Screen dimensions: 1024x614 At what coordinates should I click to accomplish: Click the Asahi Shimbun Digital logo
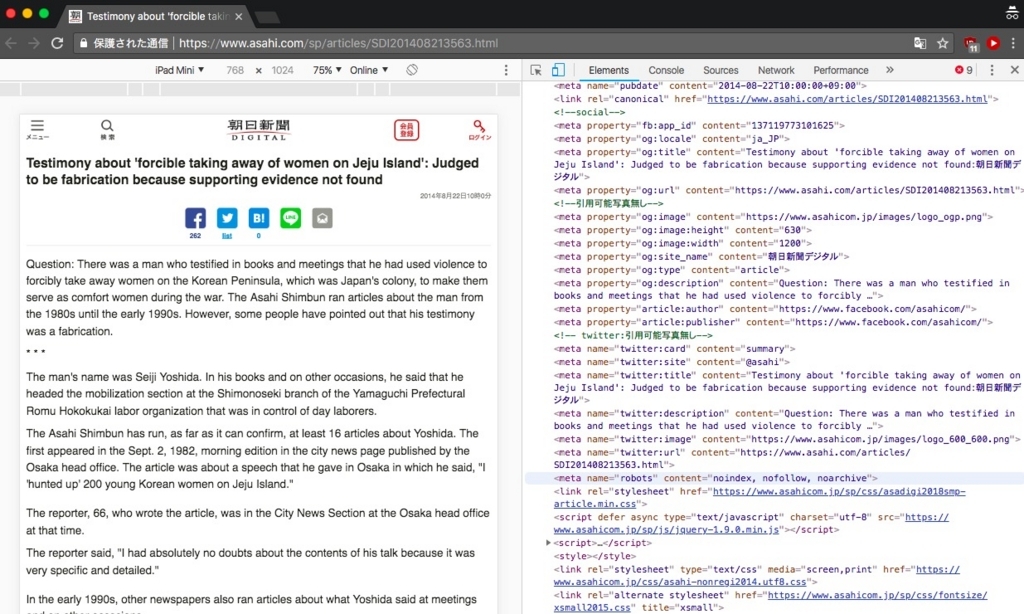pos(259,129)
